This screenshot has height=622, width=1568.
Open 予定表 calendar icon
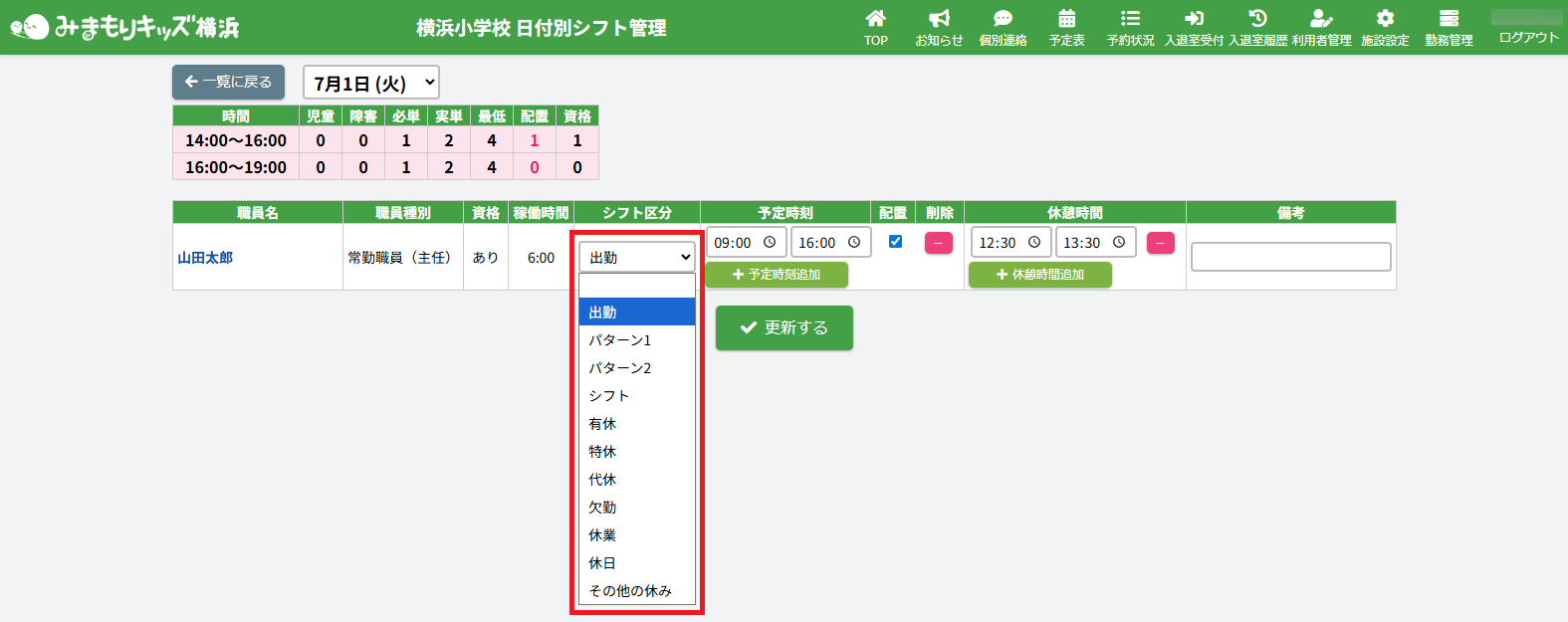click(x=1066, y=19)
